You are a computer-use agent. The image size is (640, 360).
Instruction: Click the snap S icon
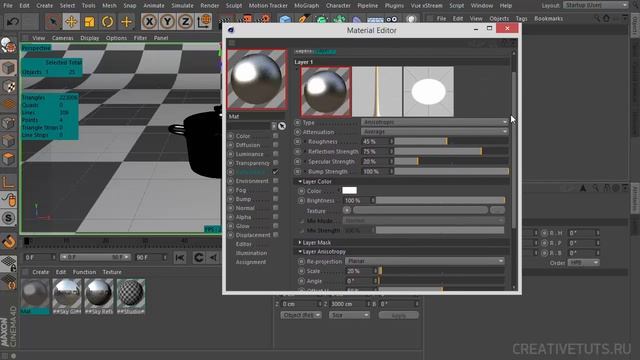click(x=9, y=218)
